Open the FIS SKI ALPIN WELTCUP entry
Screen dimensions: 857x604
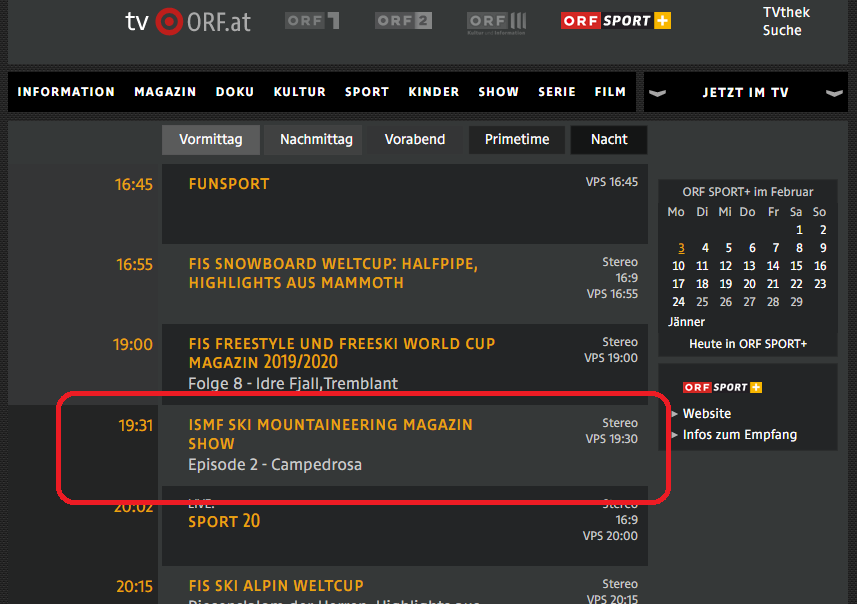[x=276, y=586]
